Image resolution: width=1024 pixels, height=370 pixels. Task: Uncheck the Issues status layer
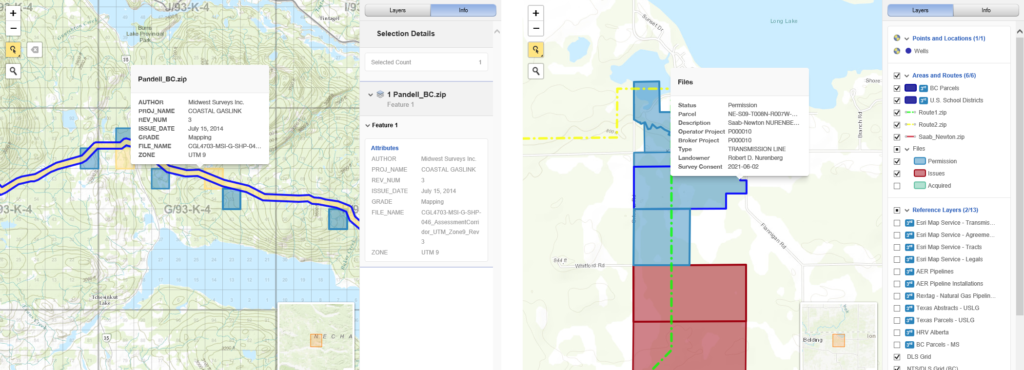(x=897, y=174)
